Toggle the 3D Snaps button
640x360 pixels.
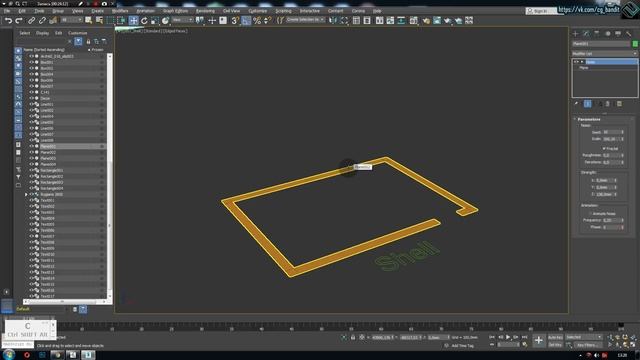pos(235,20)
